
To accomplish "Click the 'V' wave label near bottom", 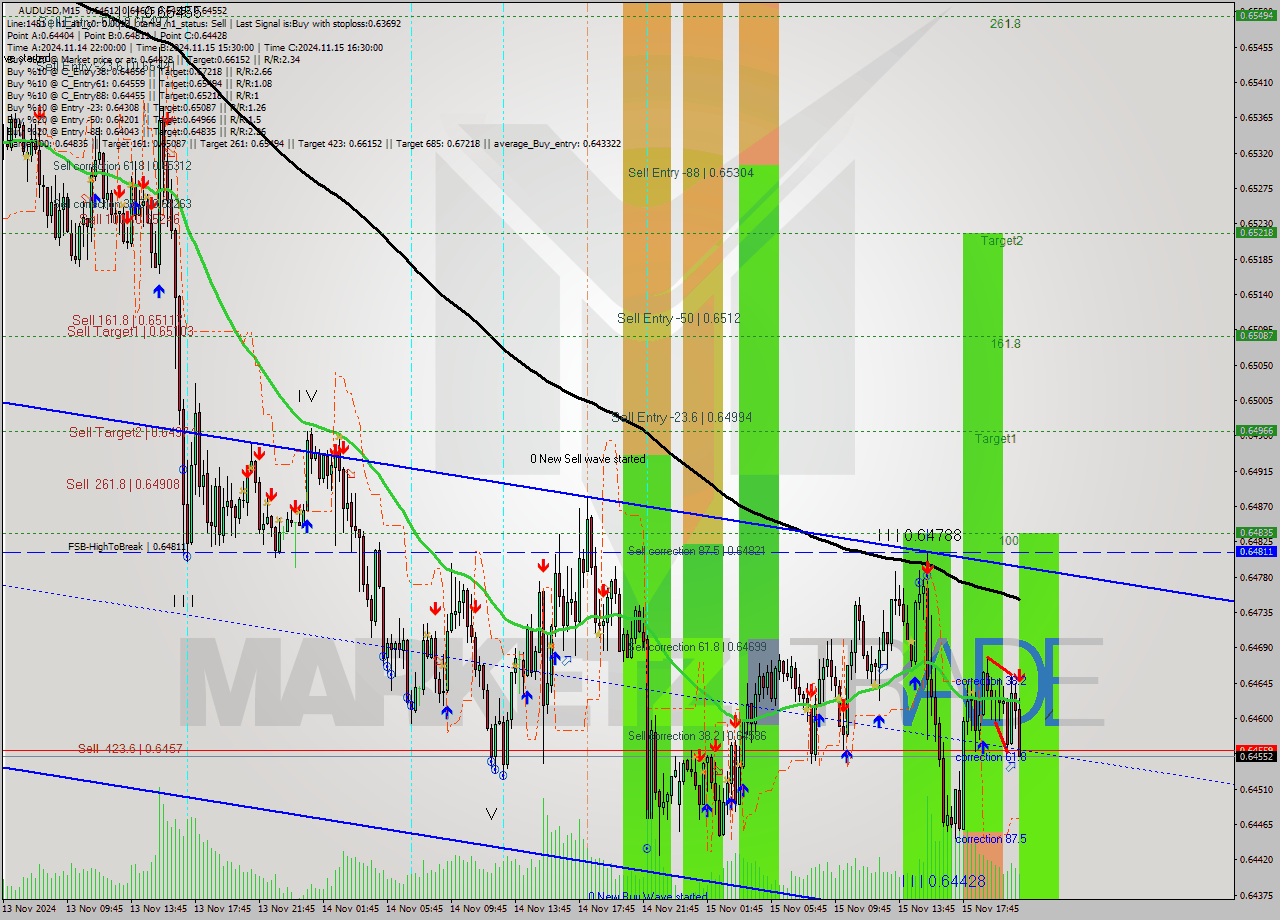I will click(x=491, y=814).
